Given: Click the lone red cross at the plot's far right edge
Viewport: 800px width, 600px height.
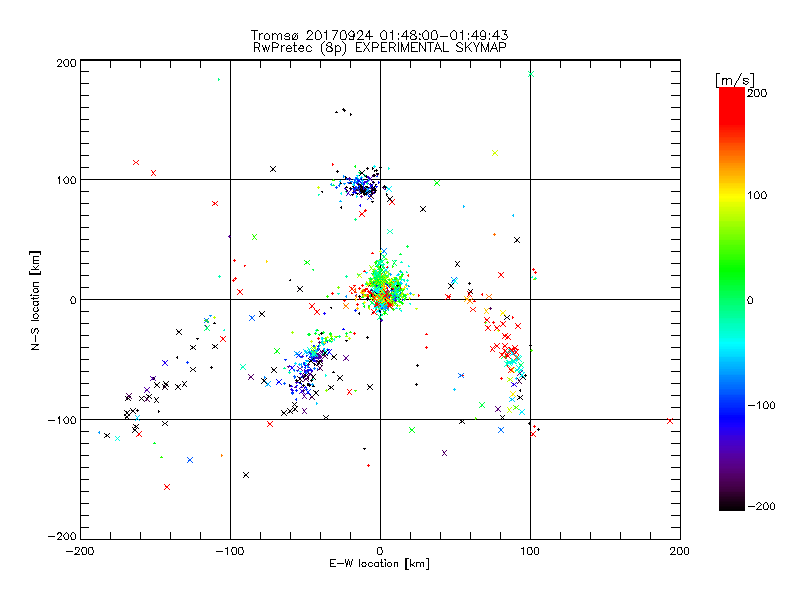Looking at the screenshot, I should pyautogui.click(x=670, y=421).
